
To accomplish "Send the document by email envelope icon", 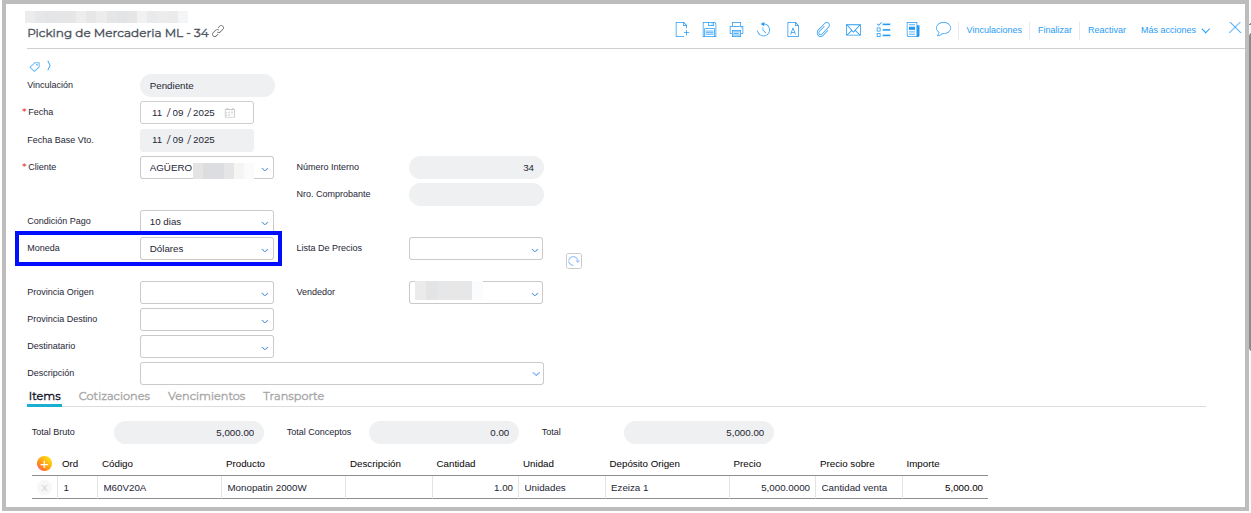I will [853, 30].
